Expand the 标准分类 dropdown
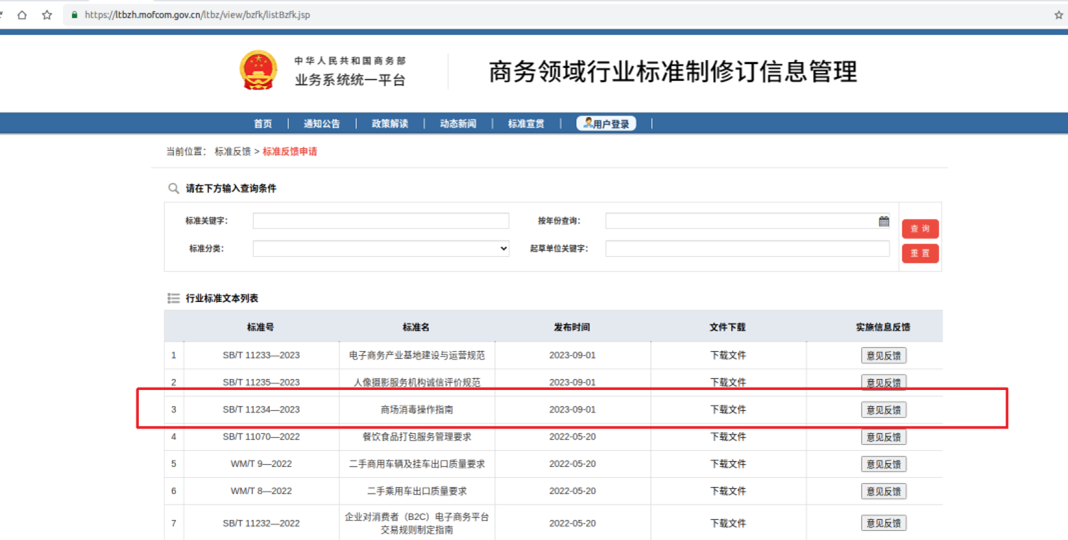 [381, 249]
